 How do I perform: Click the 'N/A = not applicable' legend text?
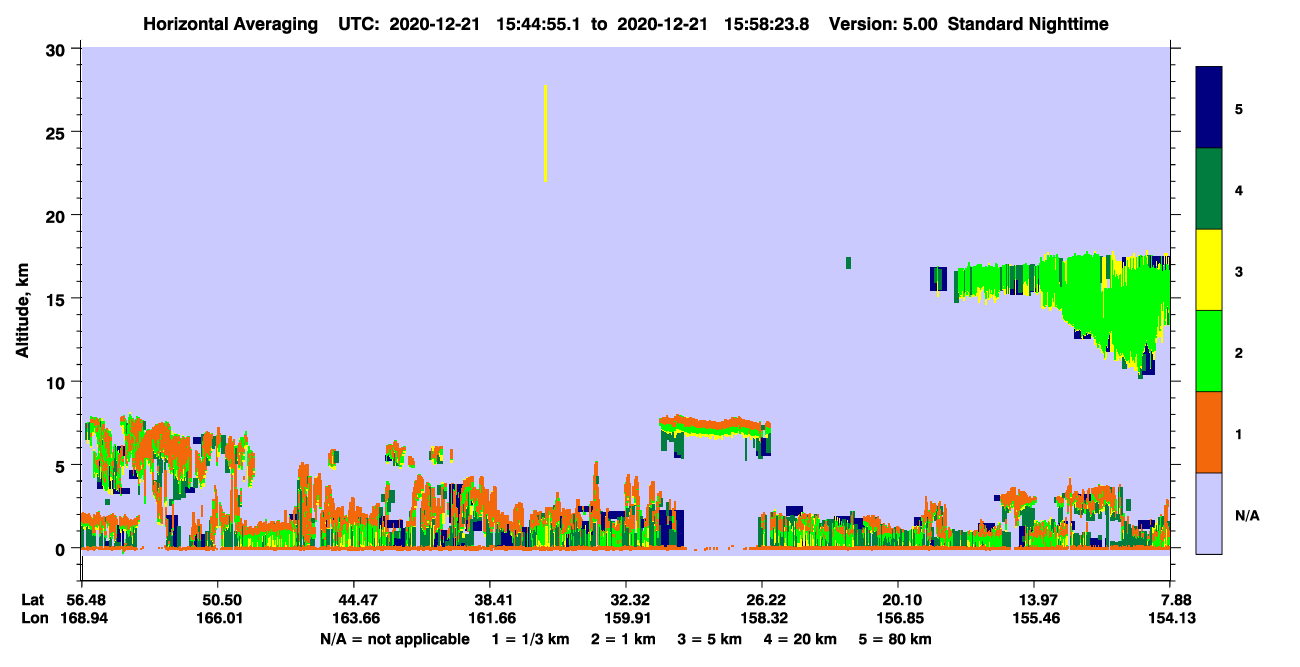tap(394, 639)
